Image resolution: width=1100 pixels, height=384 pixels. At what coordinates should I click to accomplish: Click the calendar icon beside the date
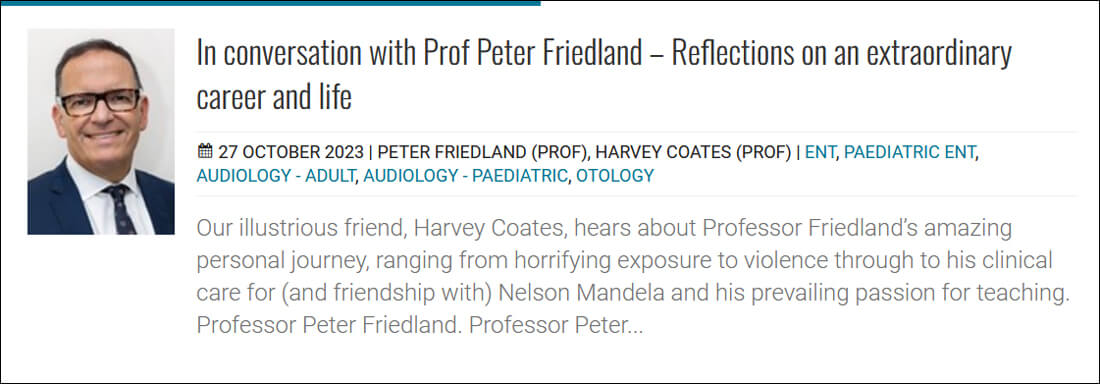pyautogui.click(x=205, y=152)
